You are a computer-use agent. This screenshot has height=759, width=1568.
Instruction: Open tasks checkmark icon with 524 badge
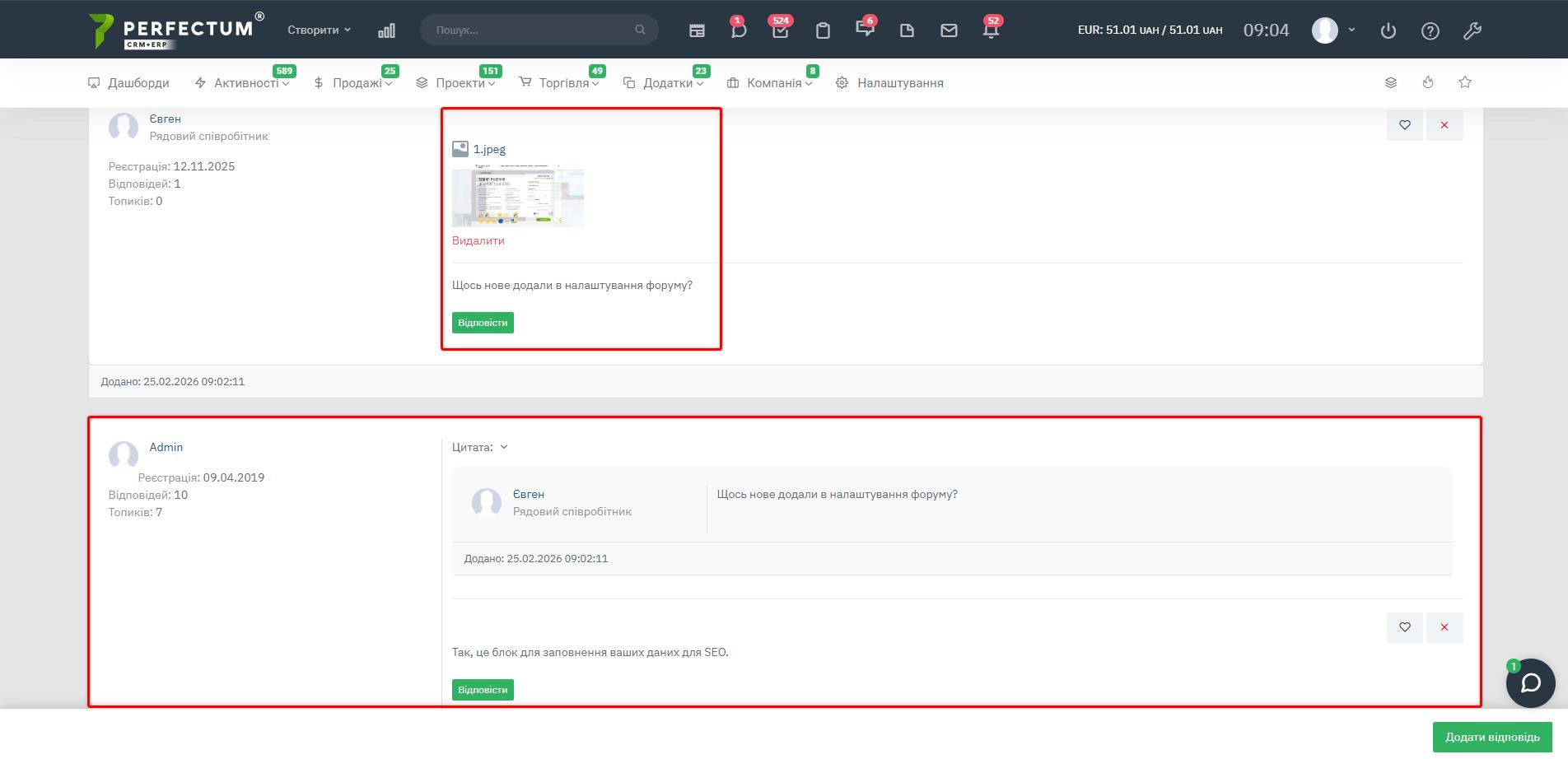(x=780, y=30)
